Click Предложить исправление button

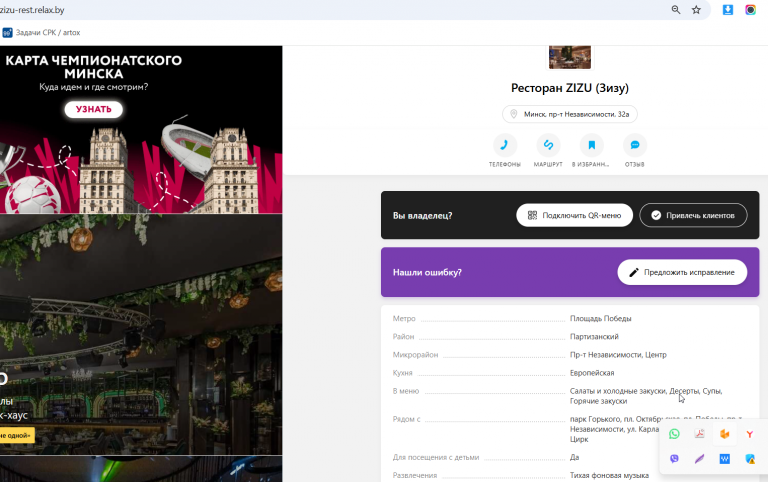click(682, 272)
